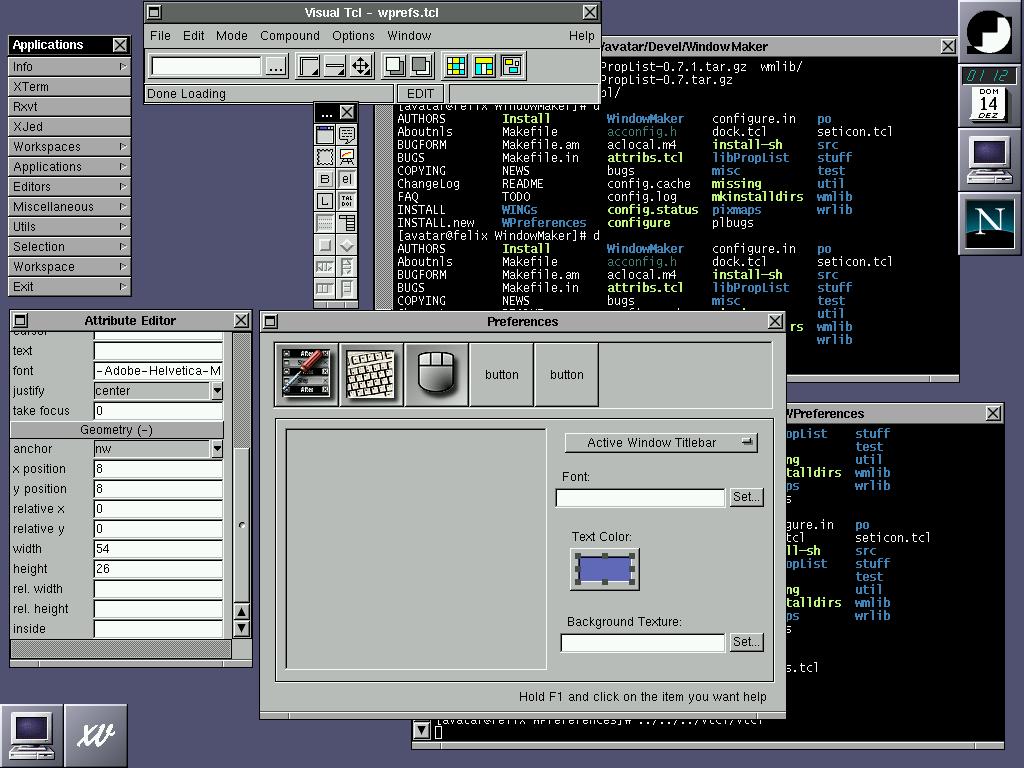Select the listbox widget tool
This screenshot has width=1024, height=768.
(325, 223)
